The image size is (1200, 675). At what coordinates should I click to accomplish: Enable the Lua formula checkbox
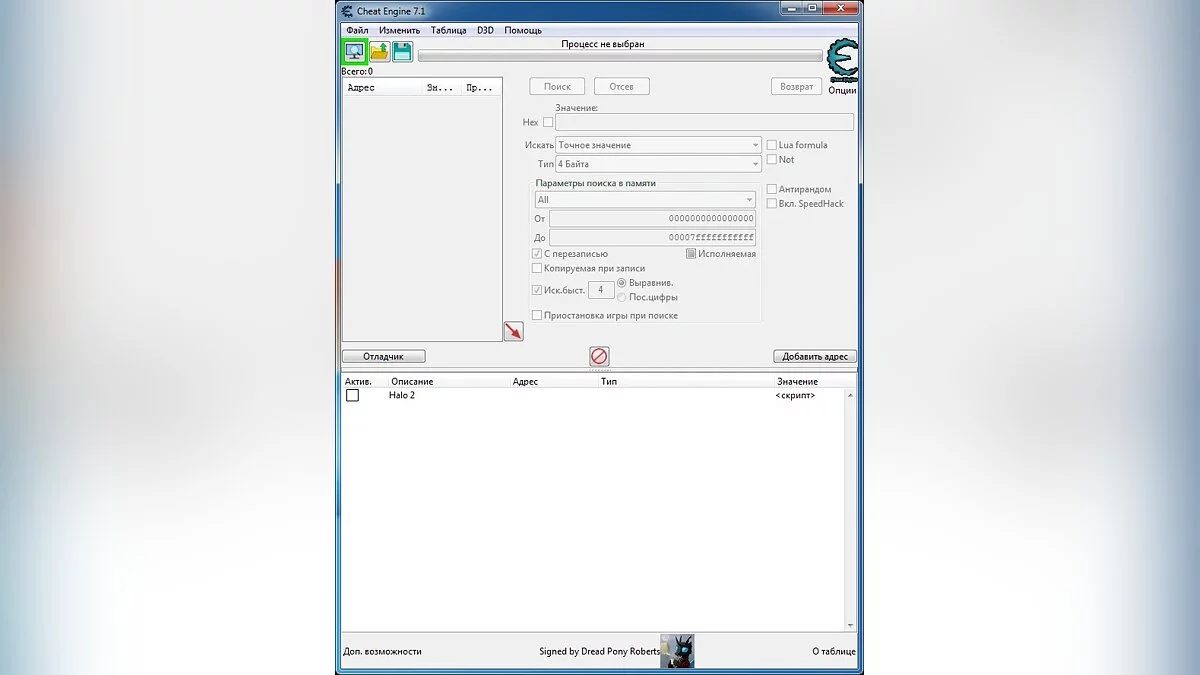(x=771, y=145)
